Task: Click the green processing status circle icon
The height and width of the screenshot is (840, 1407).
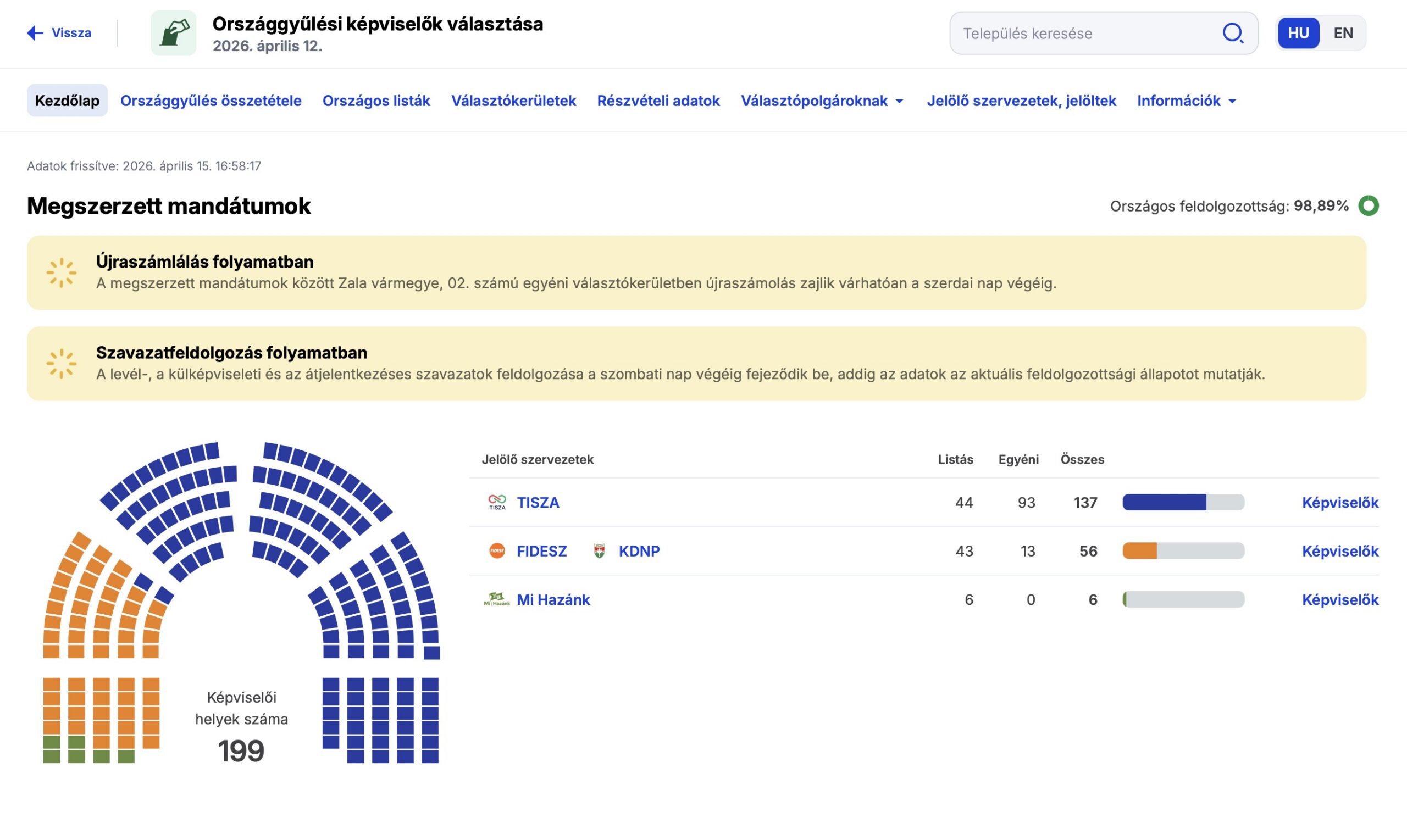Action: [x=1368, y=205]
